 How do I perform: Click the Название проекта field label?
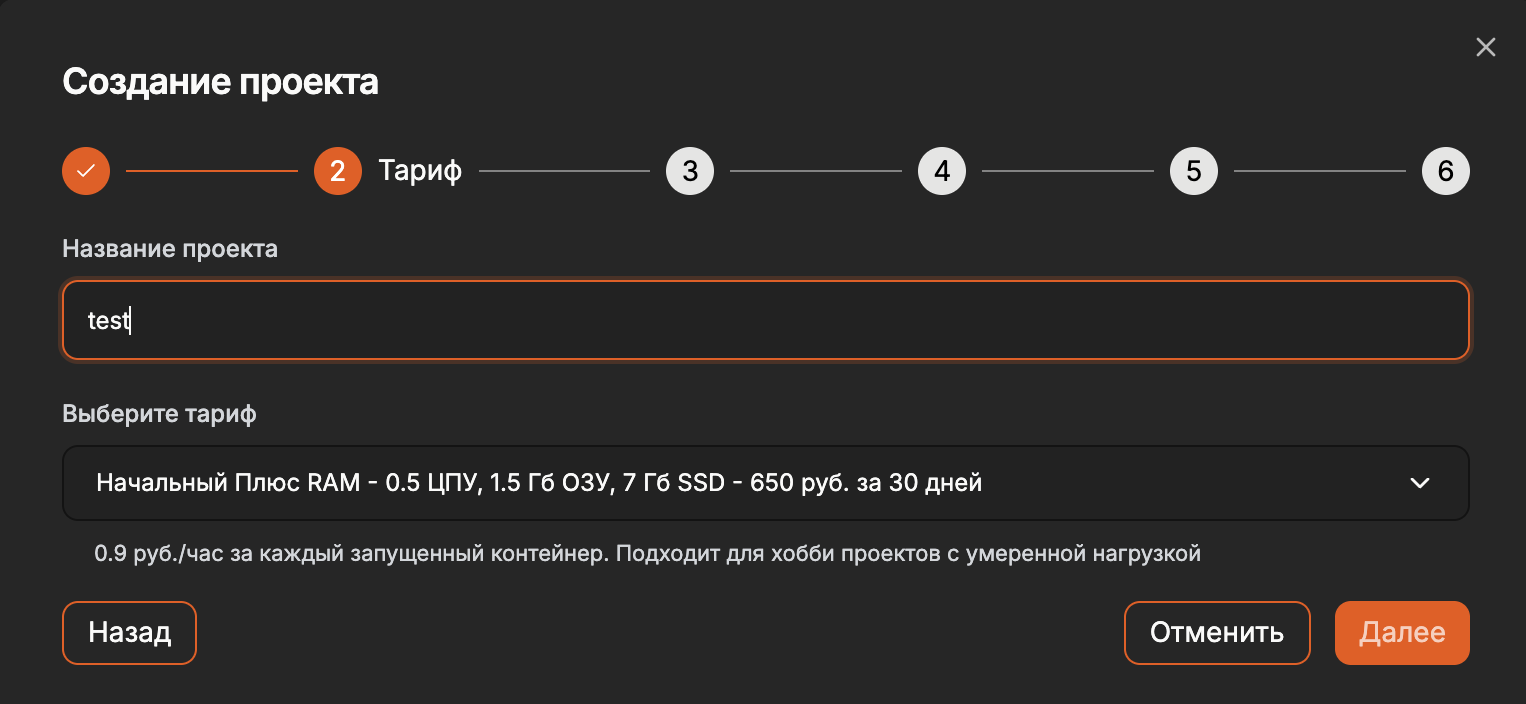pyautogui.click(x=170, y=249)
